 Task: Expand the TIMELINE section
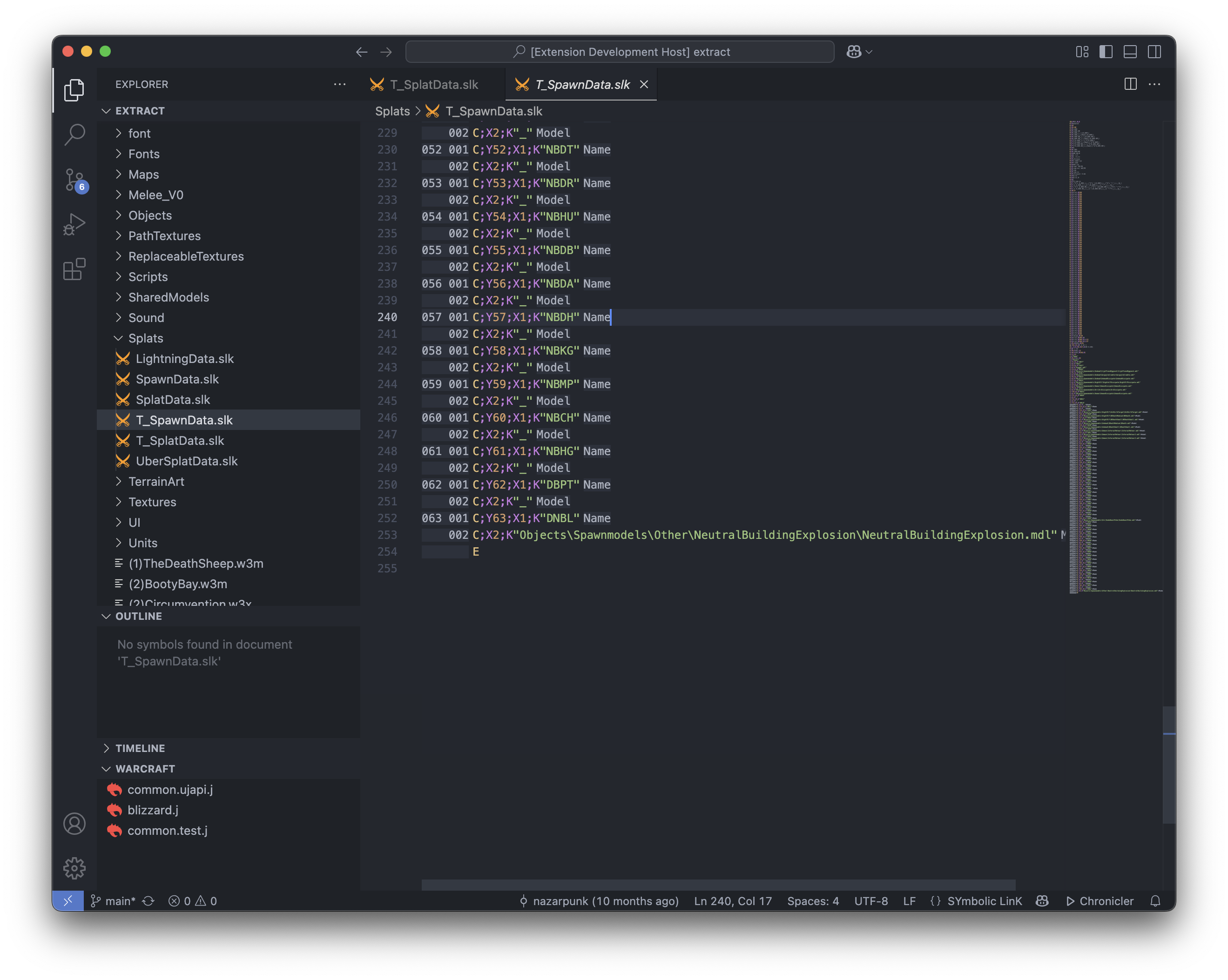coord(140,748)
